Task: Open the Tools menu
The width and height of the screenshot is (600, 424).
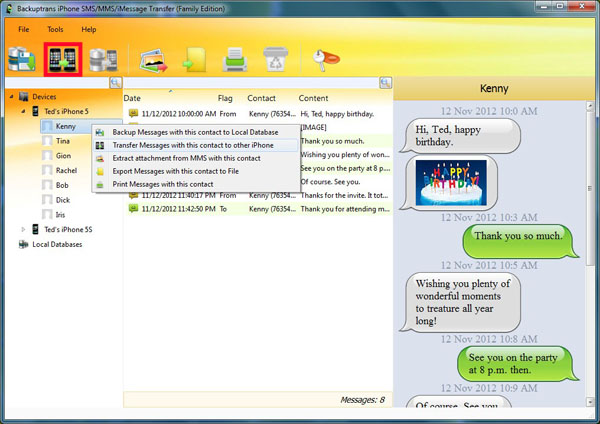Action: tap(55, 29)
